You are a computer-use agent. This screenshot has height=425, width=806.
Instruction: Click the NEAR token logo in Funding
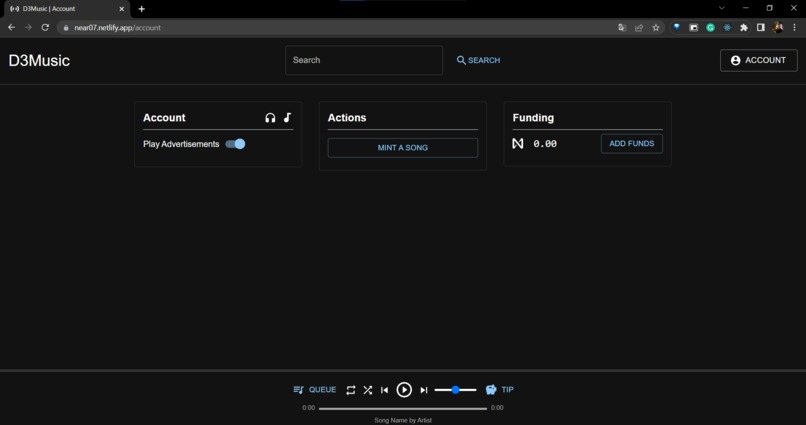click(x=518, y=144)
